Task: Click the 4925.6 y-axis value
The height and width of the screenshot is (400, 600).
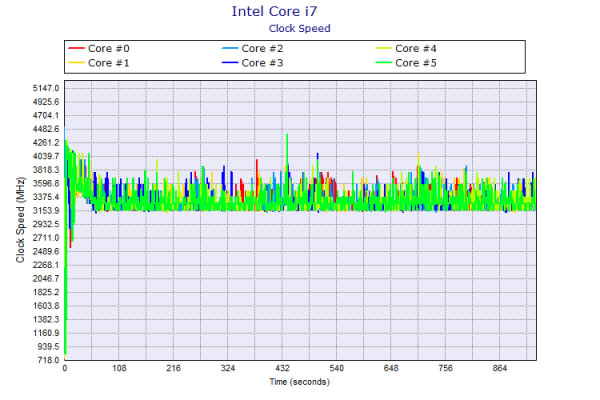Action: [x=46, y=102]
